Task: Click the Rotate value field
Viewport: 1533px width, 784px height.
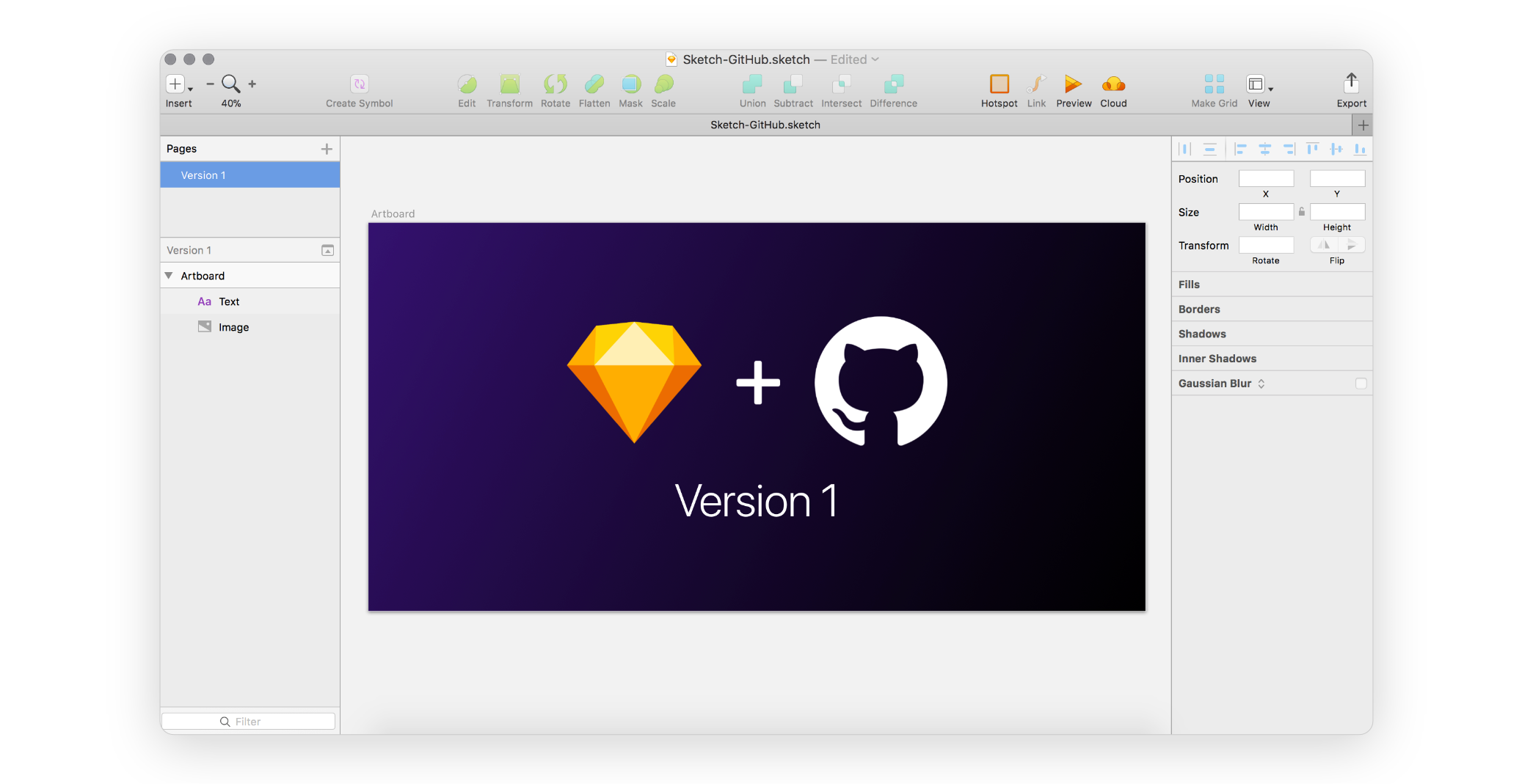Action: pyautogui.click(x=1266, y=245)
